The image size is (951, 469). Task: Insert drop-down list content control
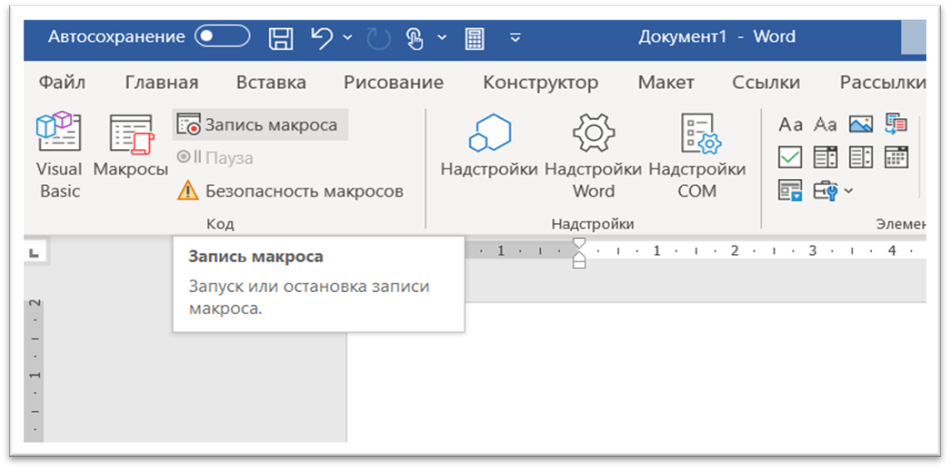[x=861, y=158]
